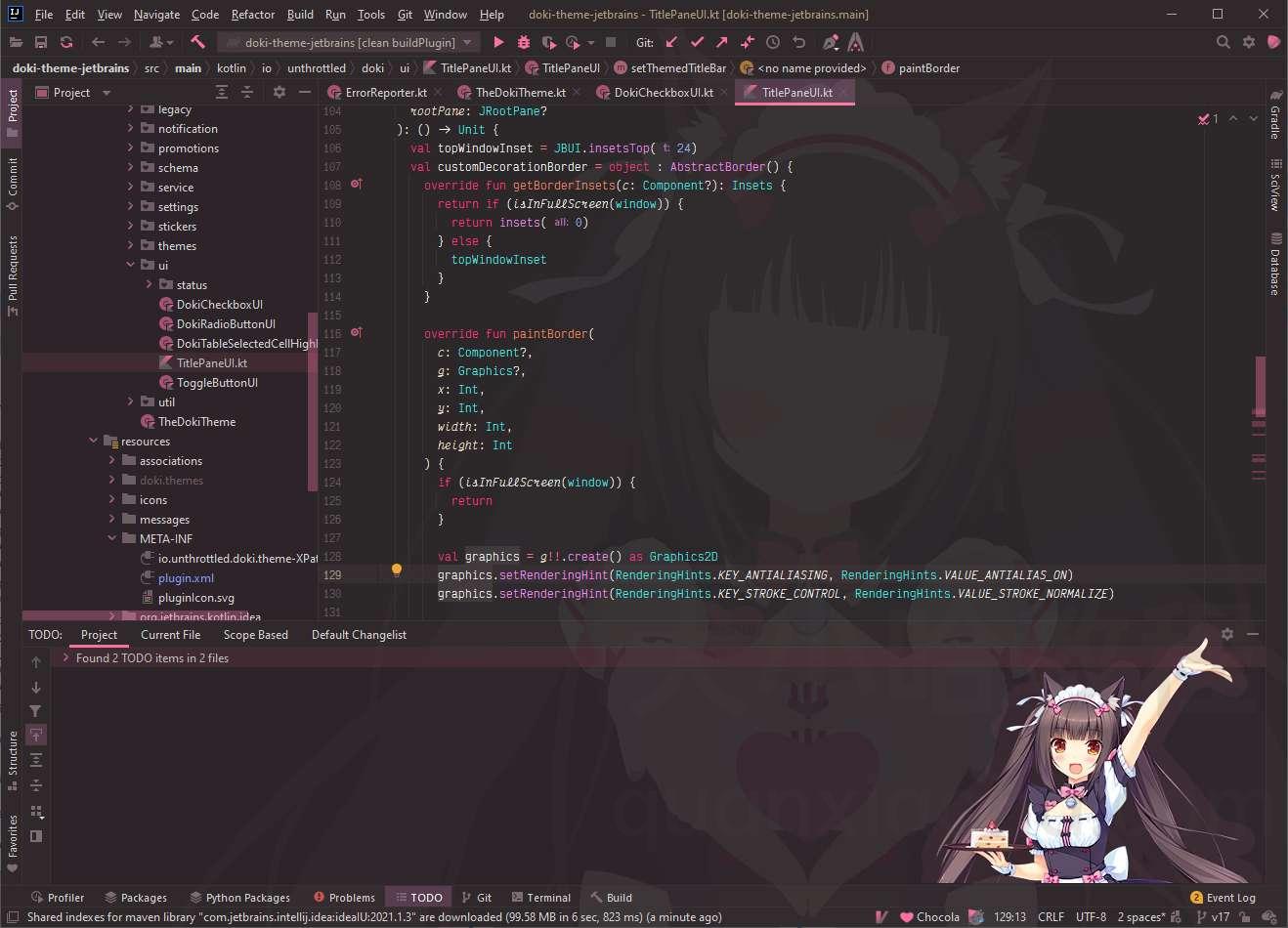The image size is (1288, 928).
Task: Select Current File tab in TODO panel
Action: click(x=170, y=634)
